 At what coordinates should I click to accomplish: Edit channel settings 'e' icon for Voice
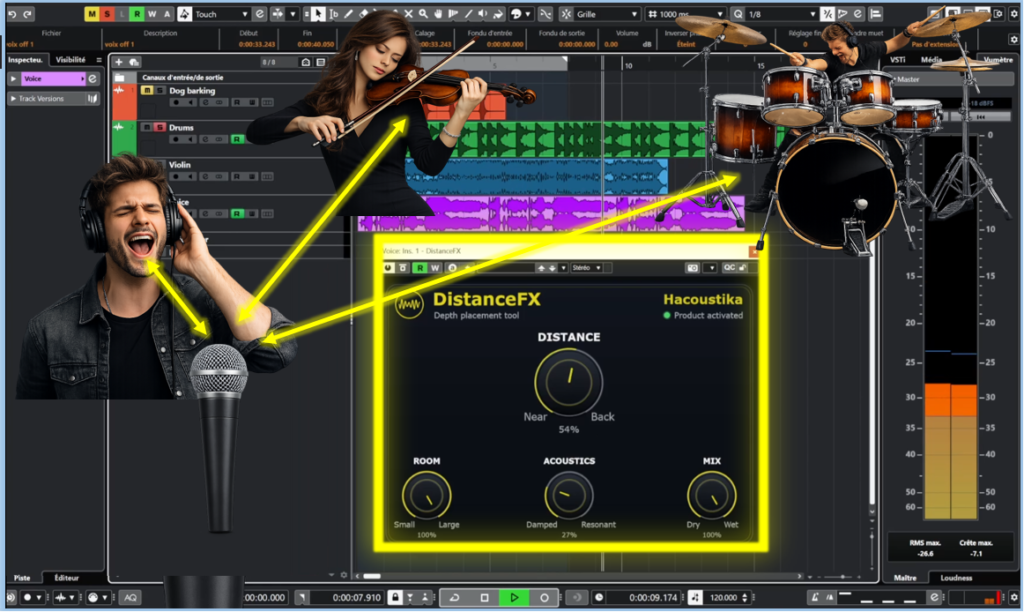(93, 78)
